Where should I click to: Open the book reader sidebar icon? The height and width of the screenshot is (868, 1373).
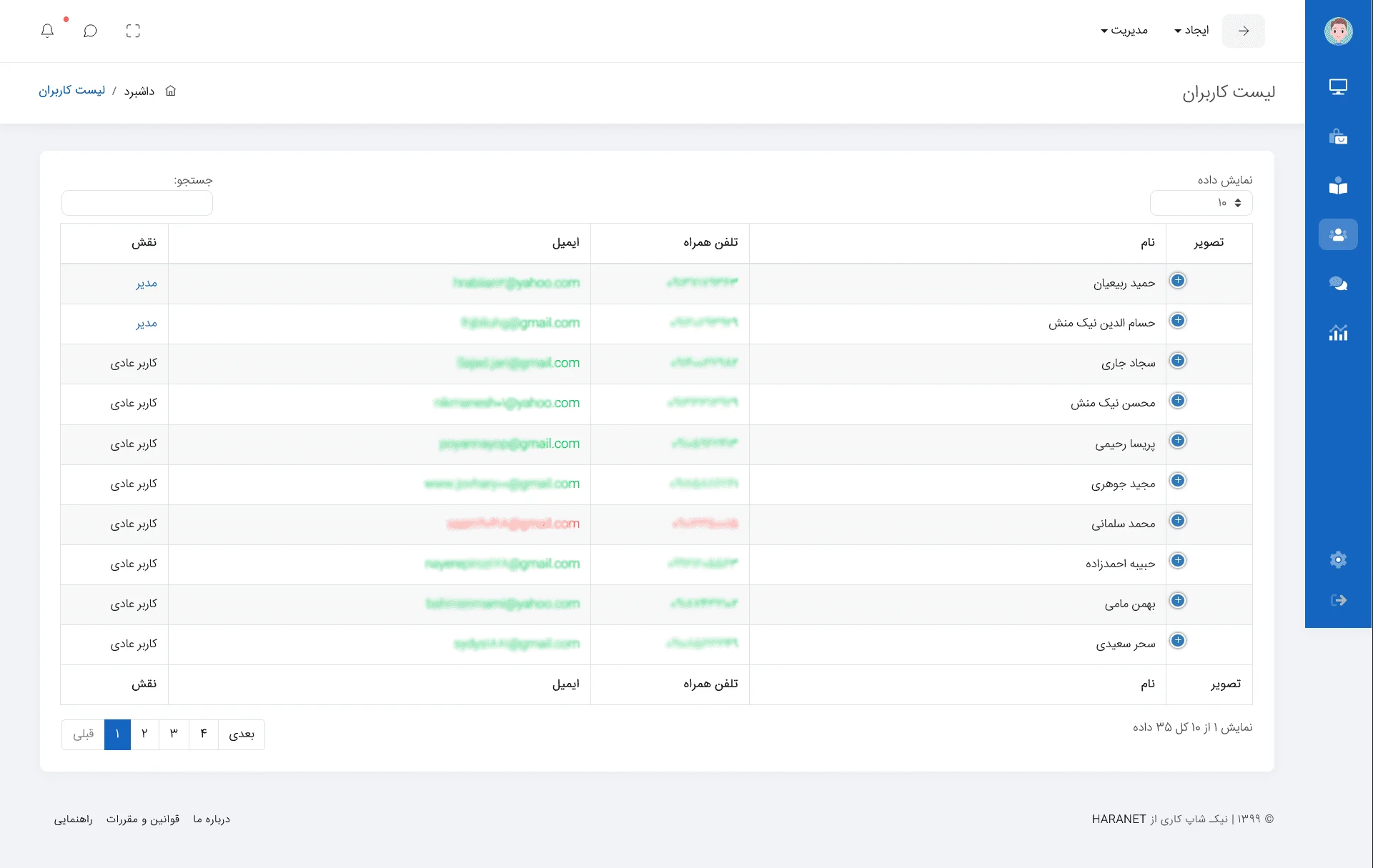click(x=1338, y=186)
